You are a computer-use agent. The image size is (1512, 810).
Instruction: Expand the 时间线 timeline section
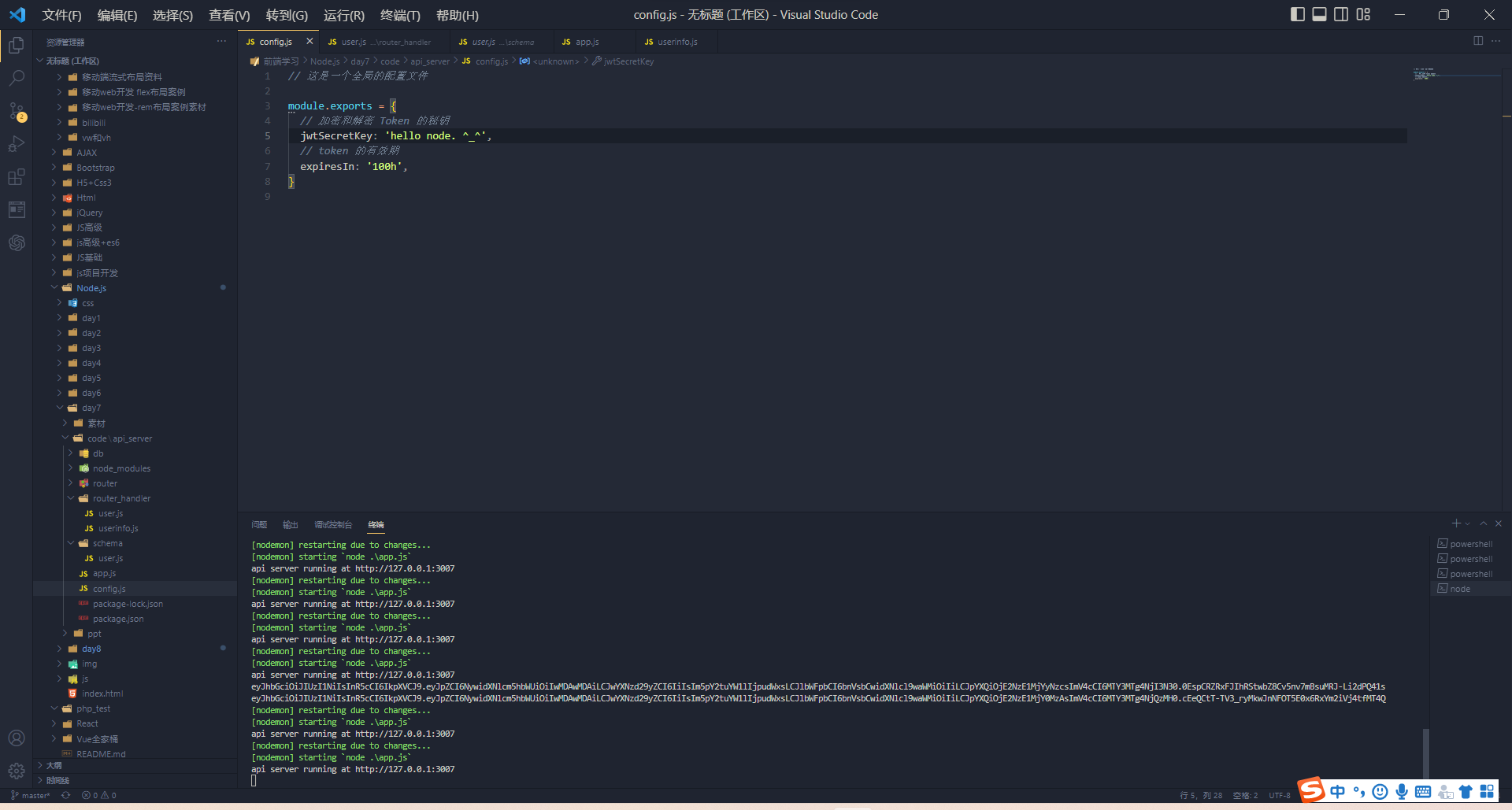pyautogui.click(x=57, y=780)
